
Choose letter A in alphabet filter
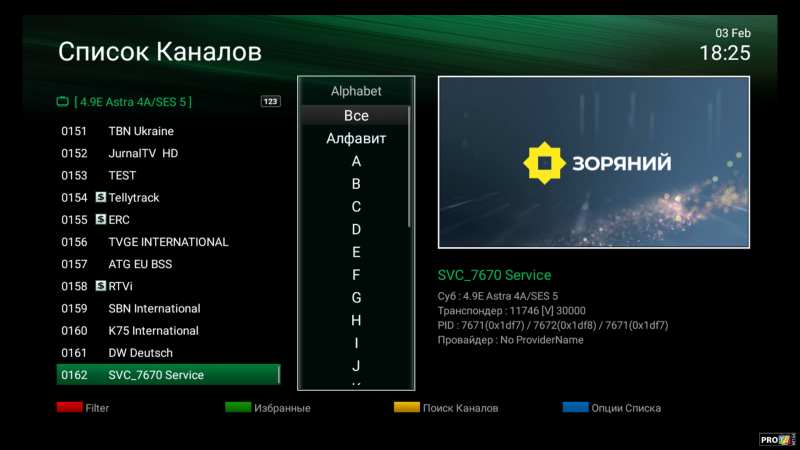click(x=356, y=162)
